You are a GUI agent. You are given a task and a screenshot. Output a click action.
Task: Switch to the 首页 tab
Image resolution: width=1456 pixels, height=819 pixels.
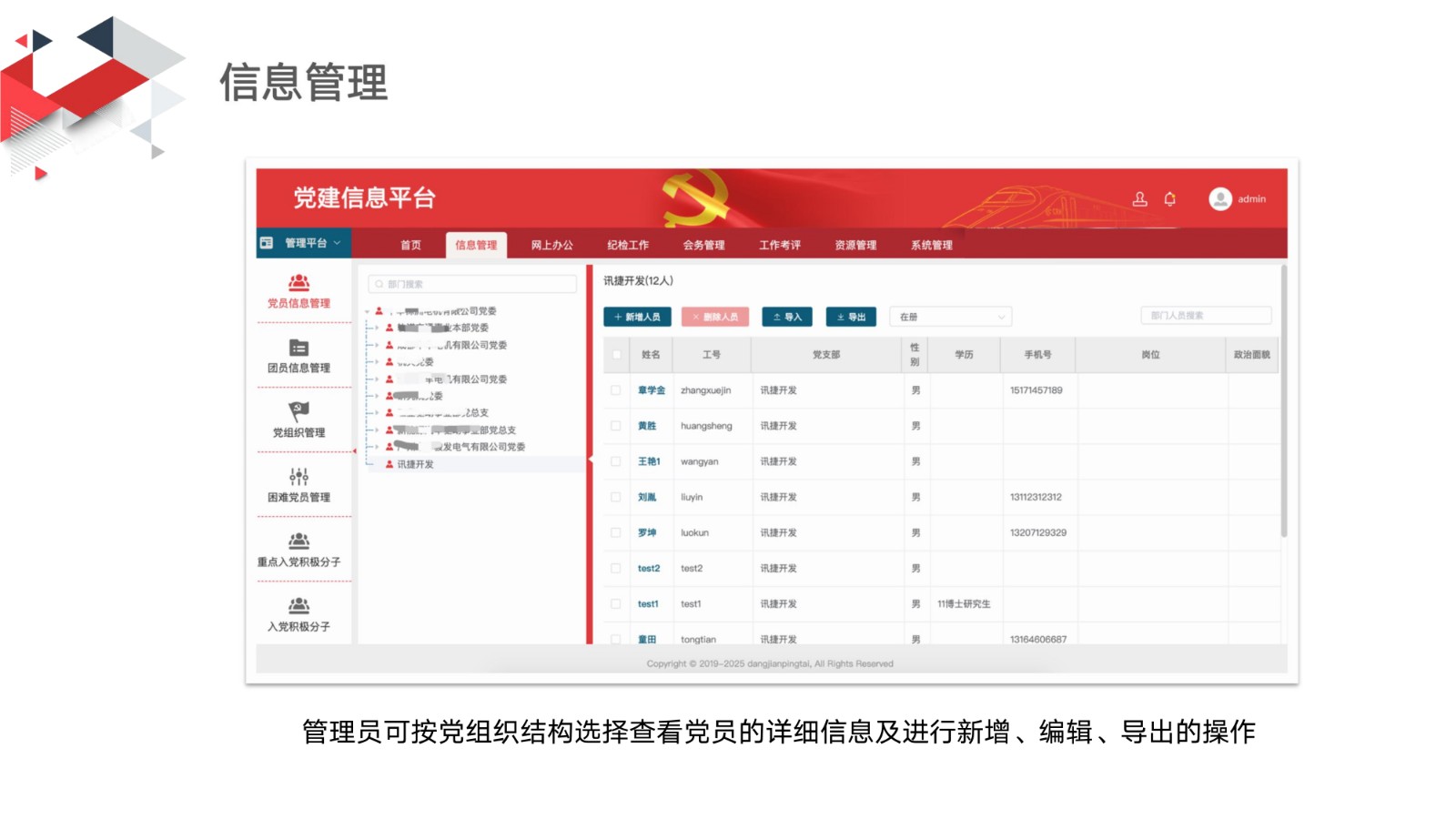tap(411, 245)
